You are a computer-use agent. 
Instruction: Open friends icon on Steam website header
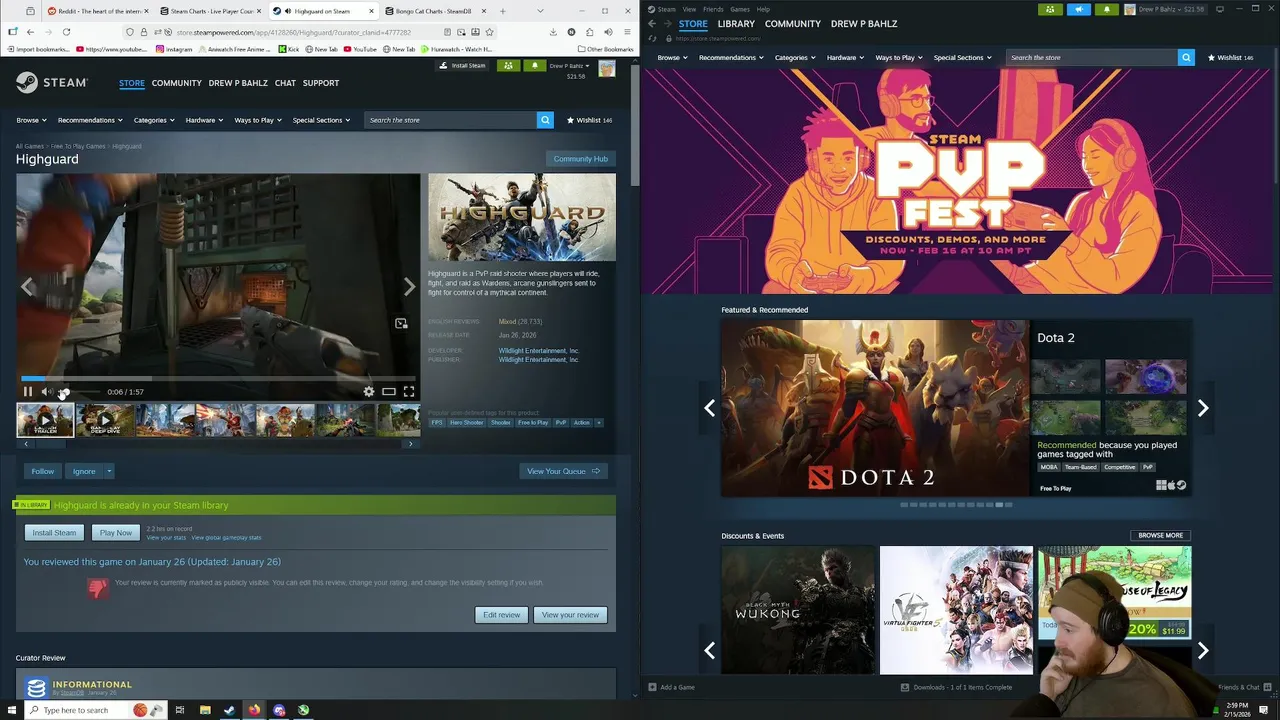point(508,66)
